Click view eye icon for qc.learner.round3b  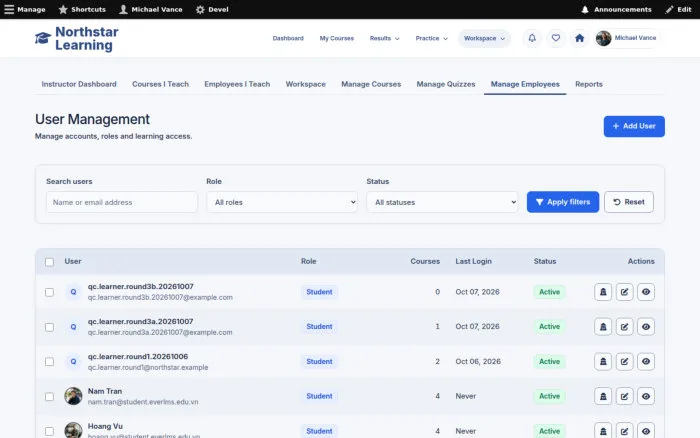[x=646, y=292]
